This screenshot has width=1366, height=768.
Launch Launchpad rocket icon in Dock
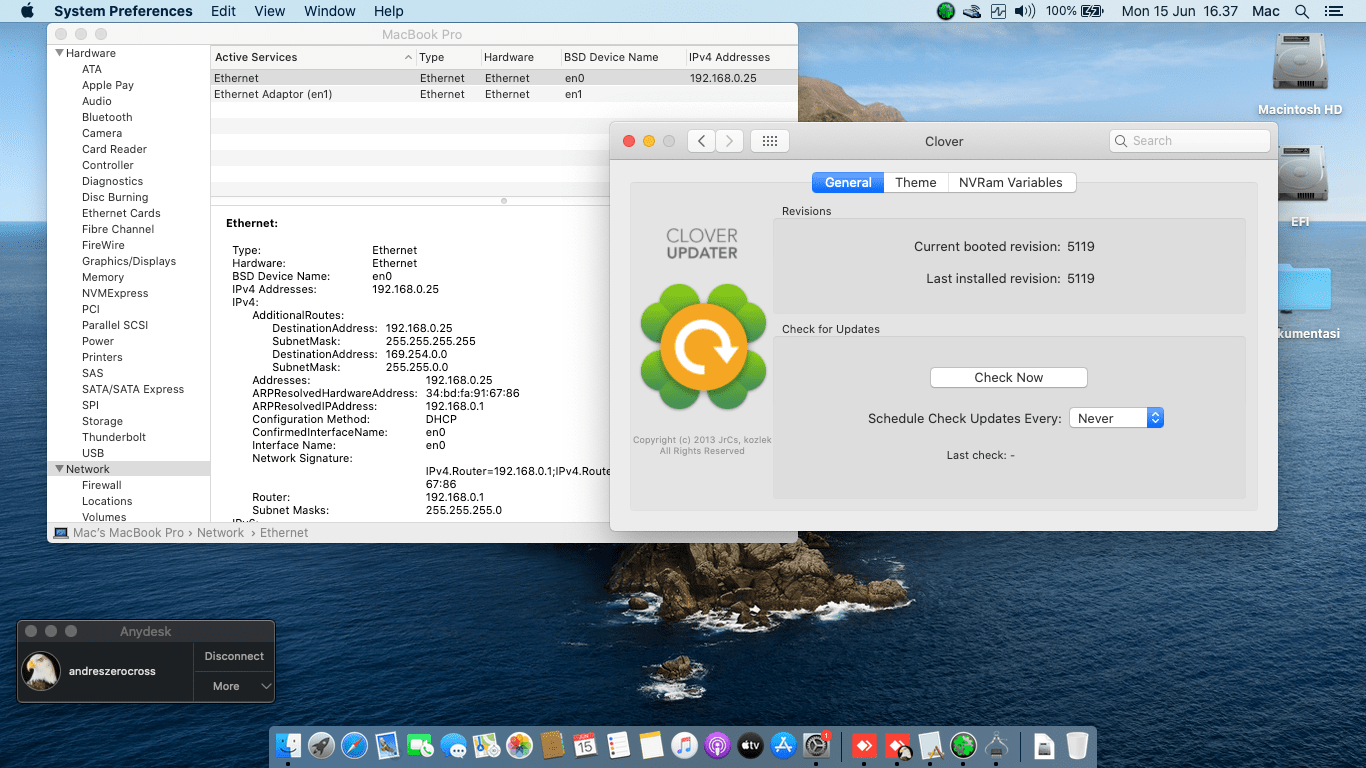(321, 745)
